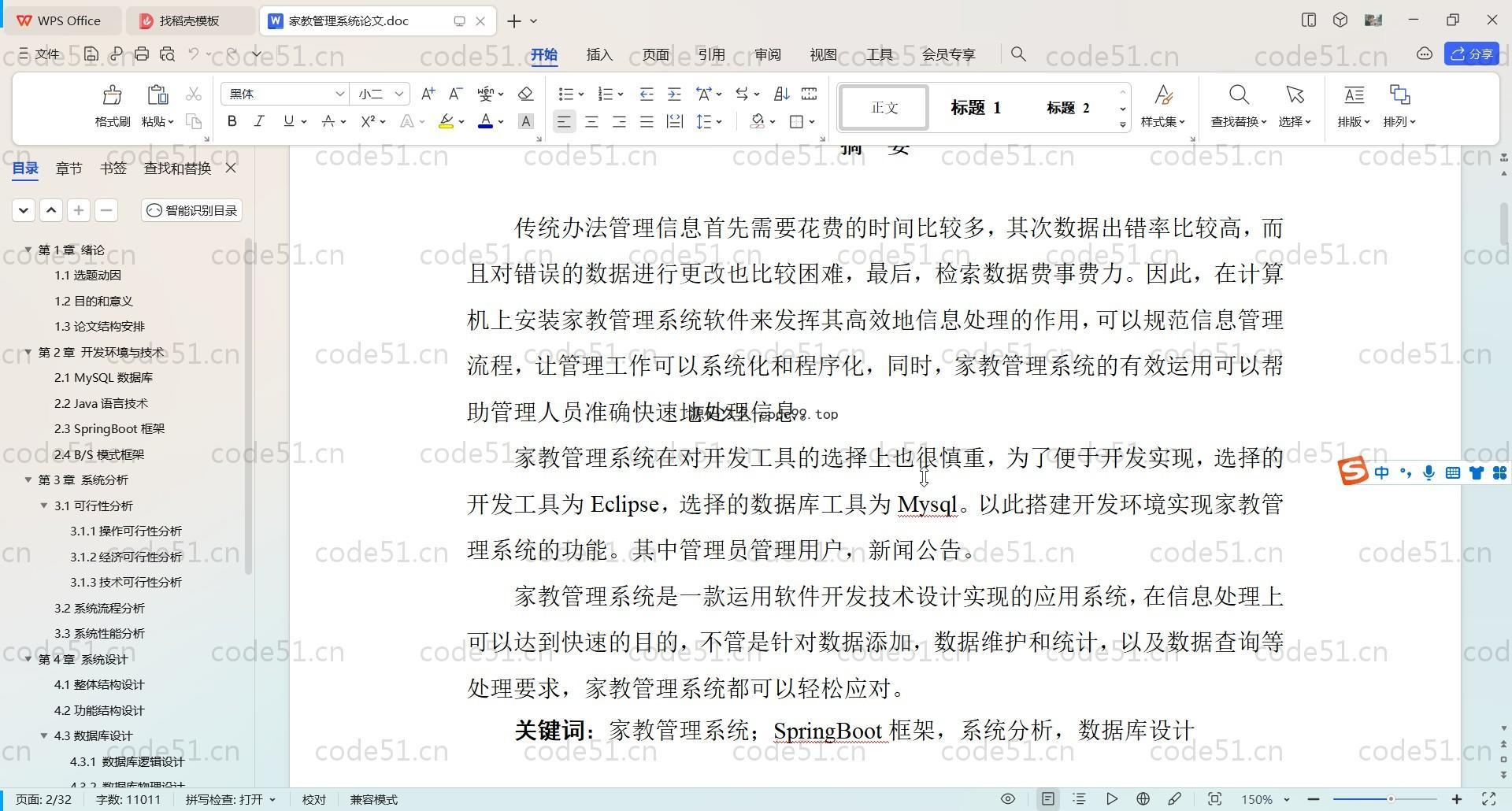Toggle strikethrough text formatting
This screenshot has height=811, width=1512.
328,121
